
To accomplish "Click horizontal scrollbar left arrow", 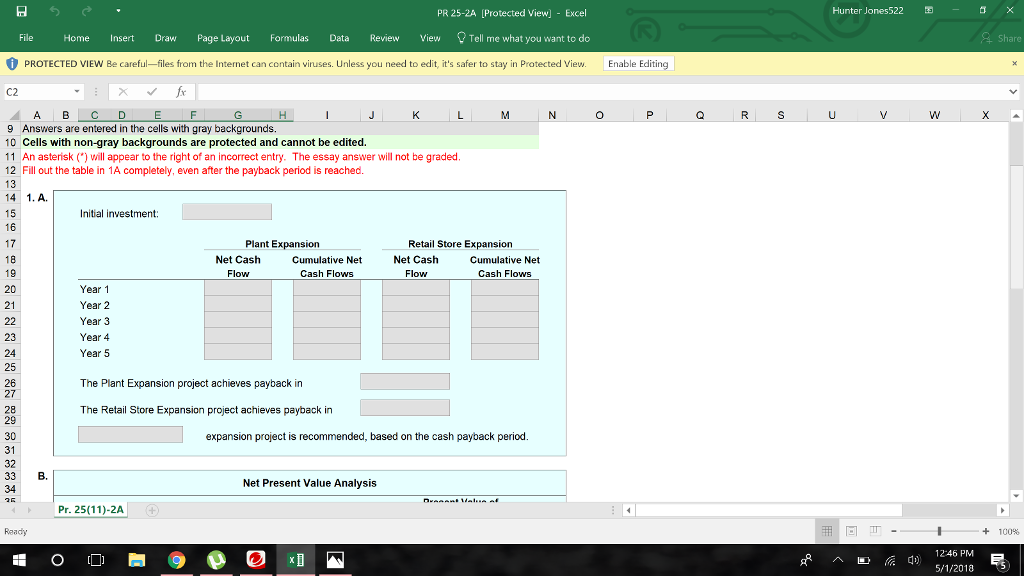I will 628,510.
